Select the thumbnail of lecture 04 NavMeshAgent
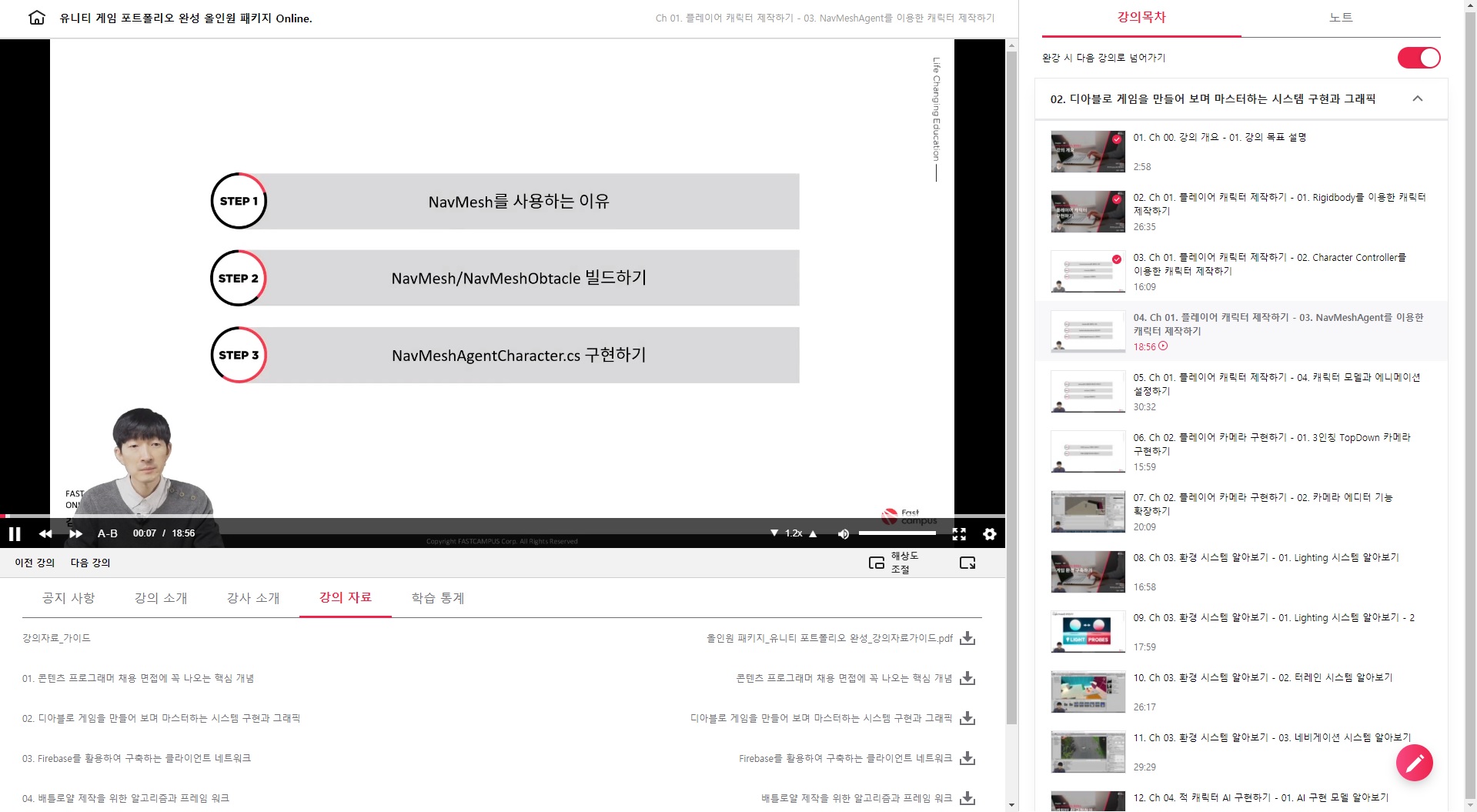The image size is (1477, 812). (x=1088, y=332)
